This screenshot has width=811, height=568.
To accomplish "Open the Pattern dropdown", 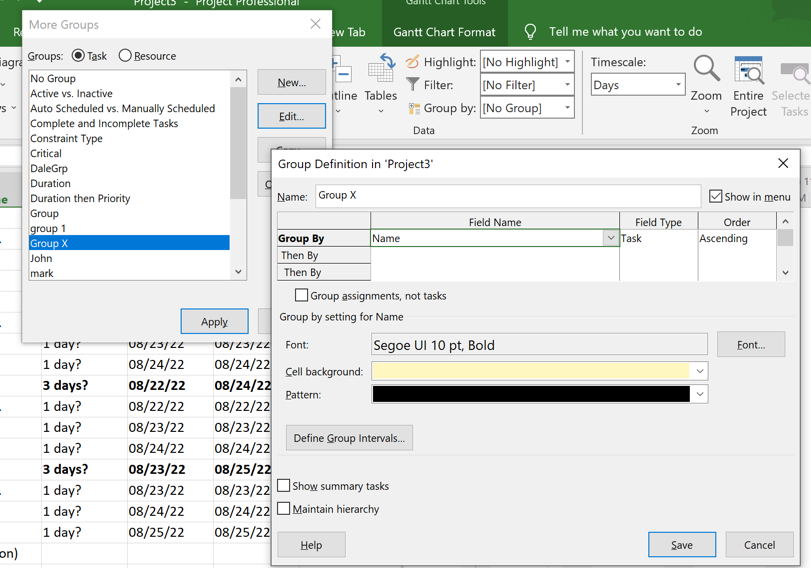I will coord(700,394).
